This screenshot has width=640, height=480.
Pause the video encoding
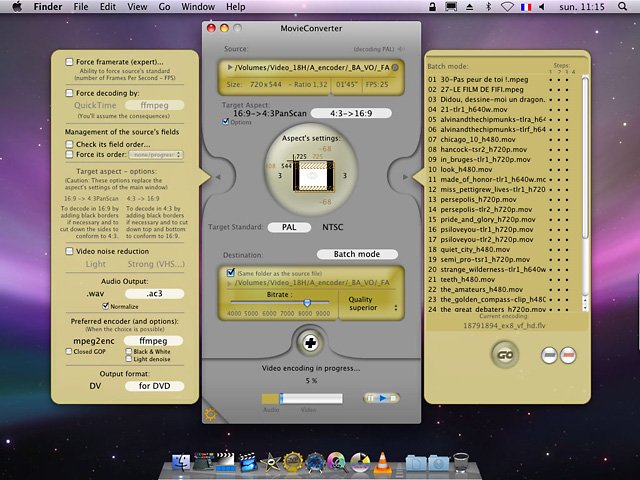pyautogui.click(x=371, y=398)
